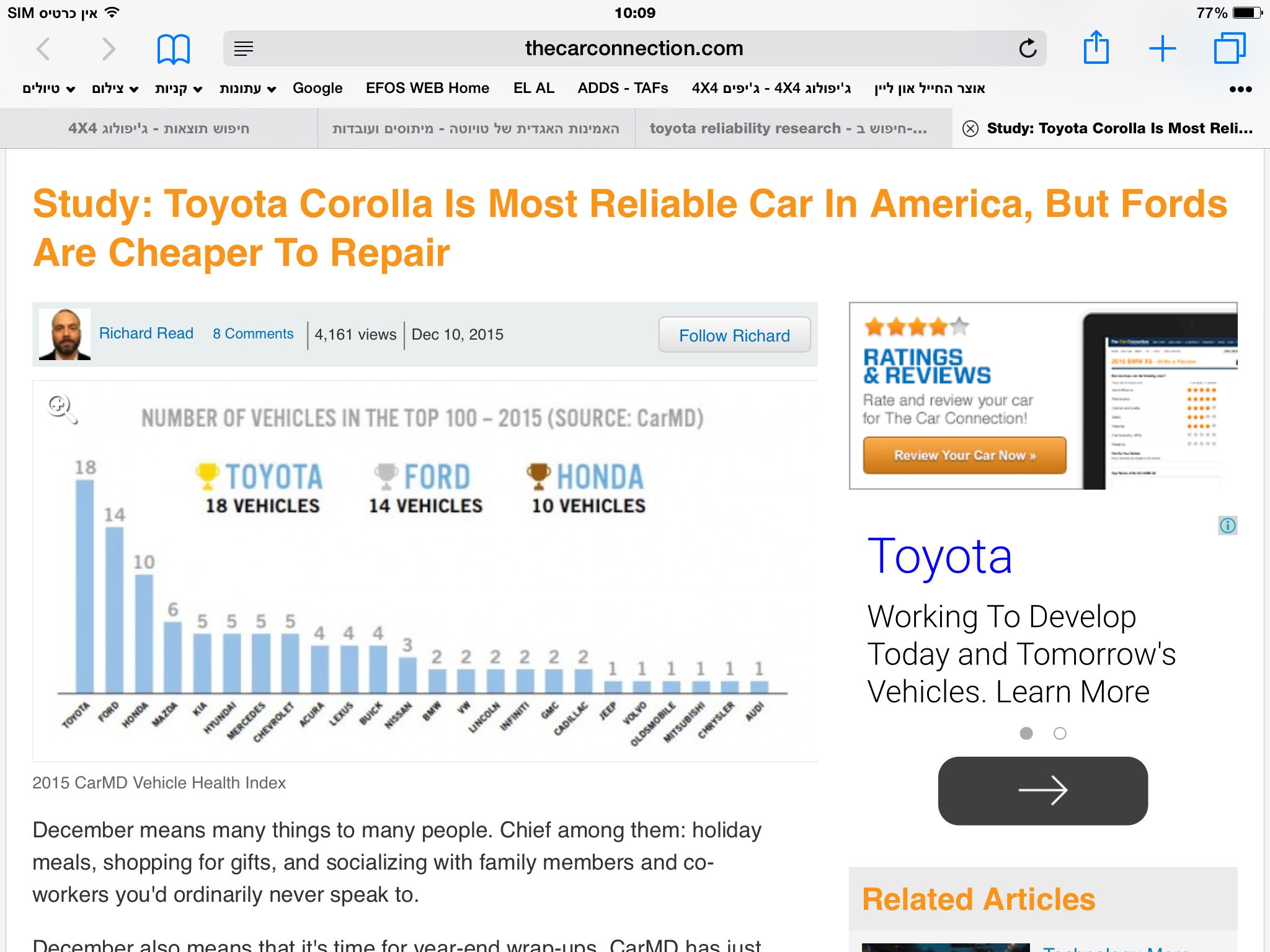The height and width of the screenshot is (952, 1270).
Task: Expand the עתונות bookmarks folder
Action: click(247, 89)
